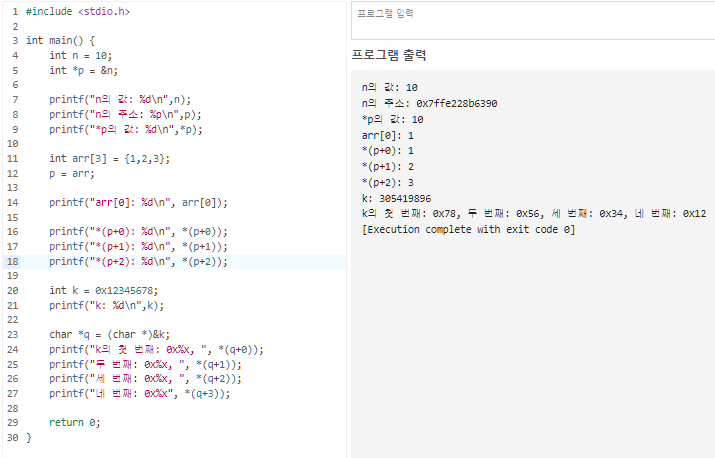Click the '프로그램 출력' heading
Viewport: 715px width, 458px height.
pos(389,55)
